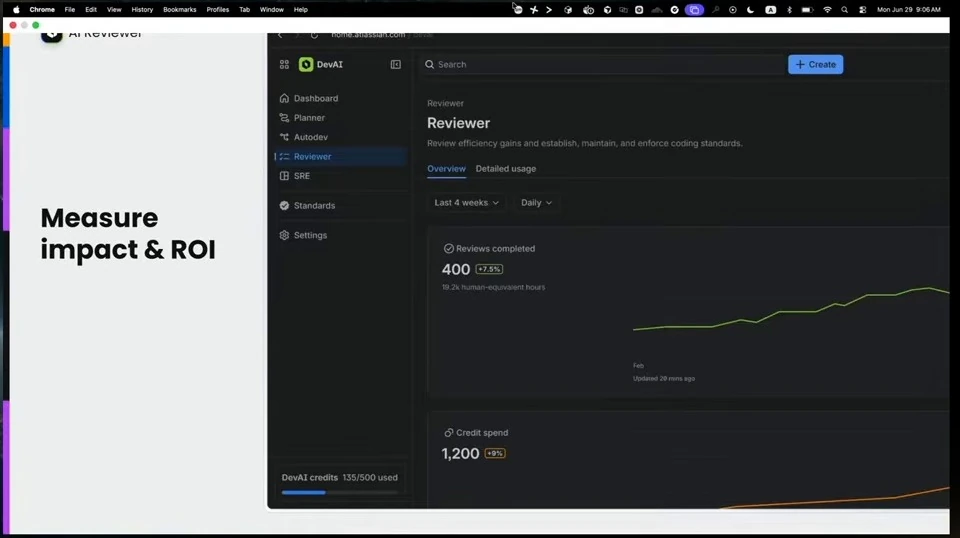Image resolution: width=960 pixels, height=538 pixels.
Task: Open the View menu
Action: click(x=114, y=10)
